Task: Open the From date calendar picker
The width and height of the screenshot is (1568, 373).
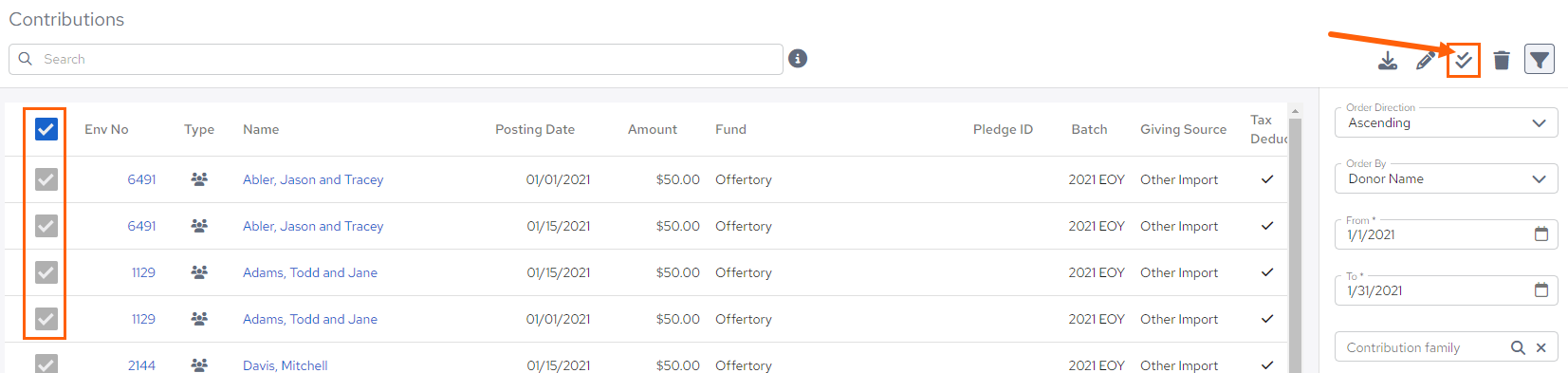Action: (x=1541, y=233)
